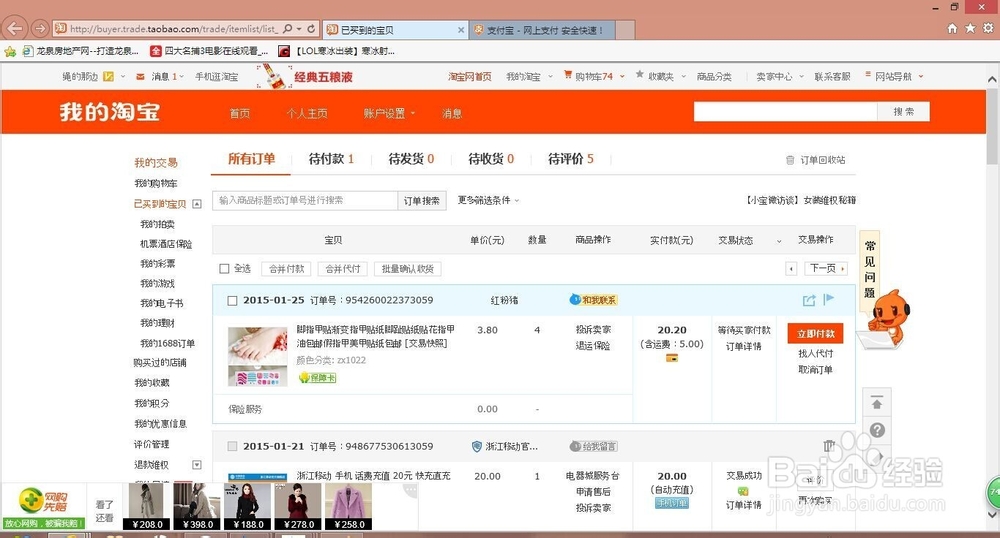Click the 订单搜索 button
This screenshot has height=538, width=1000.
422,201
